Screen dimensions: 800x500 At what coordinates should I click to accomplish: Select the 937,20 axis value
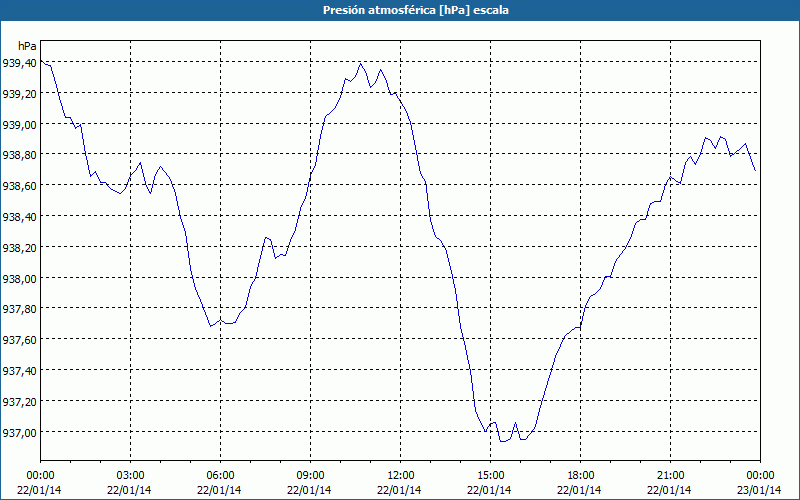tap(19, 402)
